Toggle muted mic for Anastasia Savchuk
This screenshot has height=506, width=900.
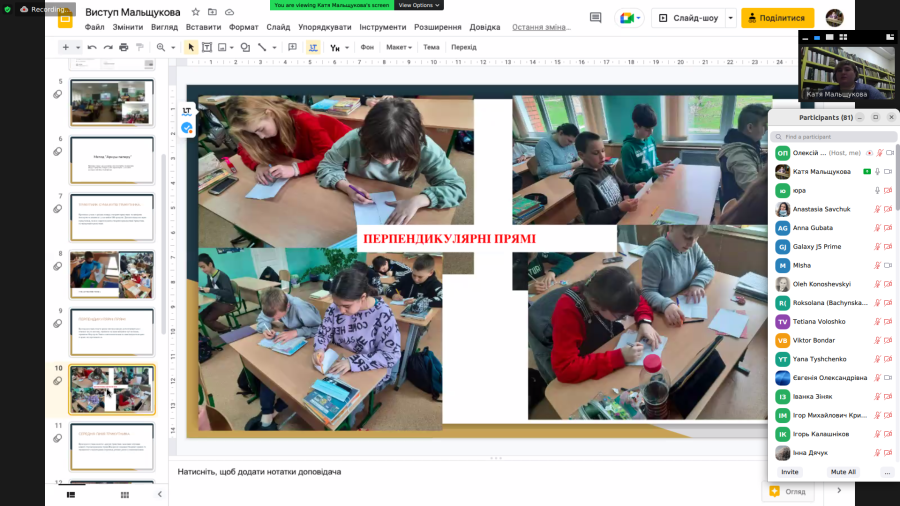point(877,209)
